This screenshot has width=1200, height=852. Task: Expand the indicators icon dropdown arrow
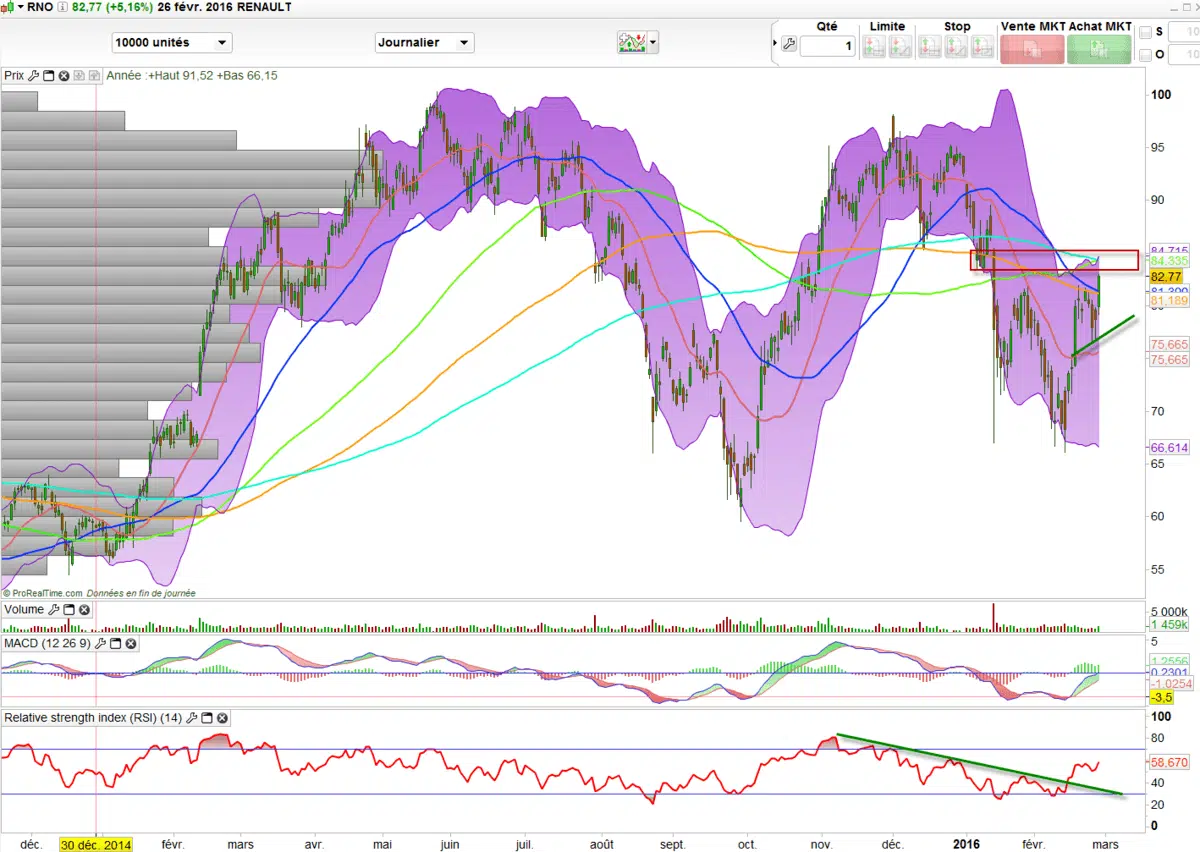pos(653,42)
